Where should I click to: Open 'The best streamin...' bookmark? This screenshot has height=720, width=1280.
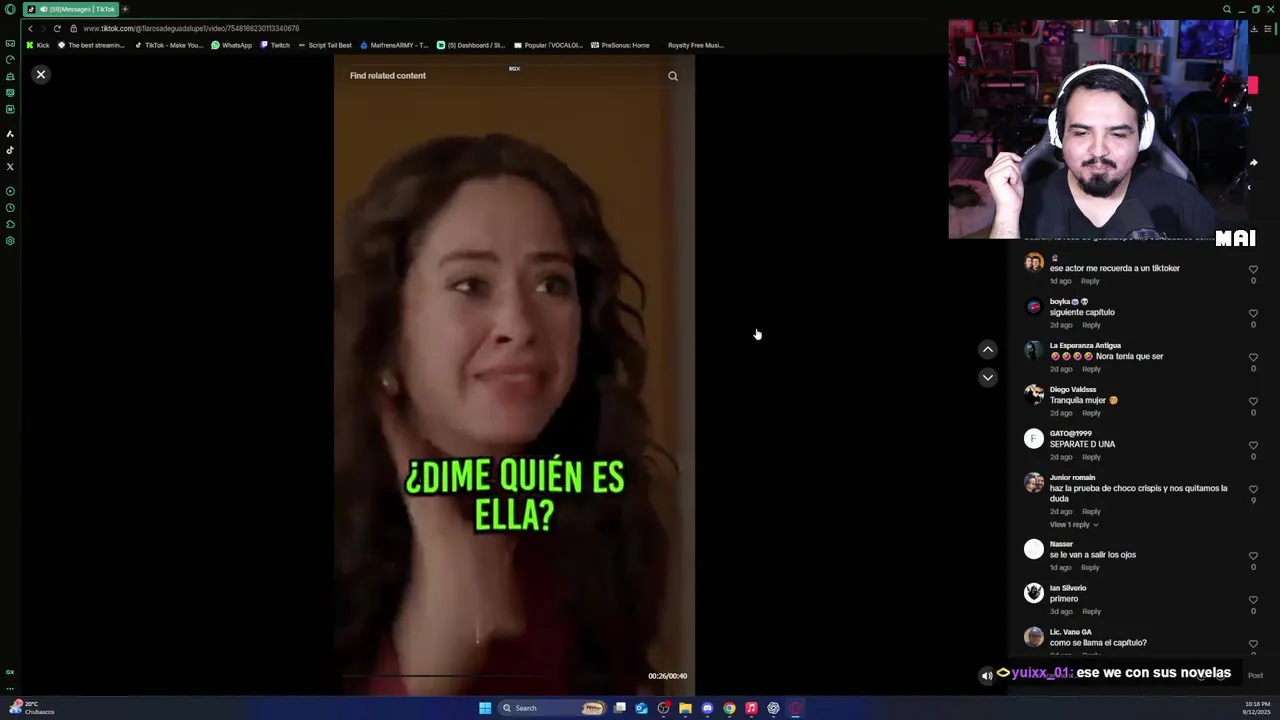click(91, 45)
